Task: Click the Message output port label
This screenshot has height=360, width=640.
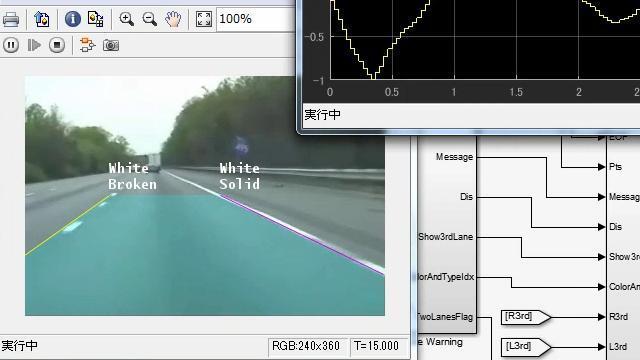Action: [x=454, y=157]
